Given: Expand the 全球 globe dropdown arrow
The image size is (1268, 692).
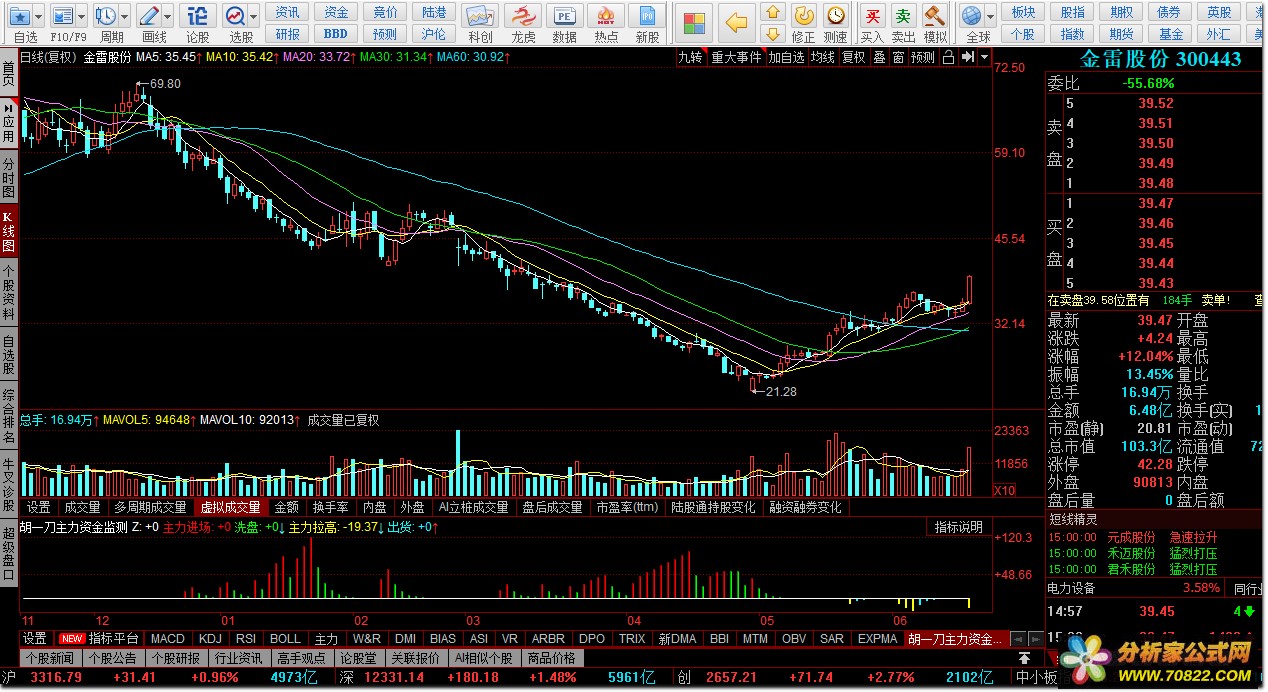Looking at the screenshot, I should pos(990,17).
